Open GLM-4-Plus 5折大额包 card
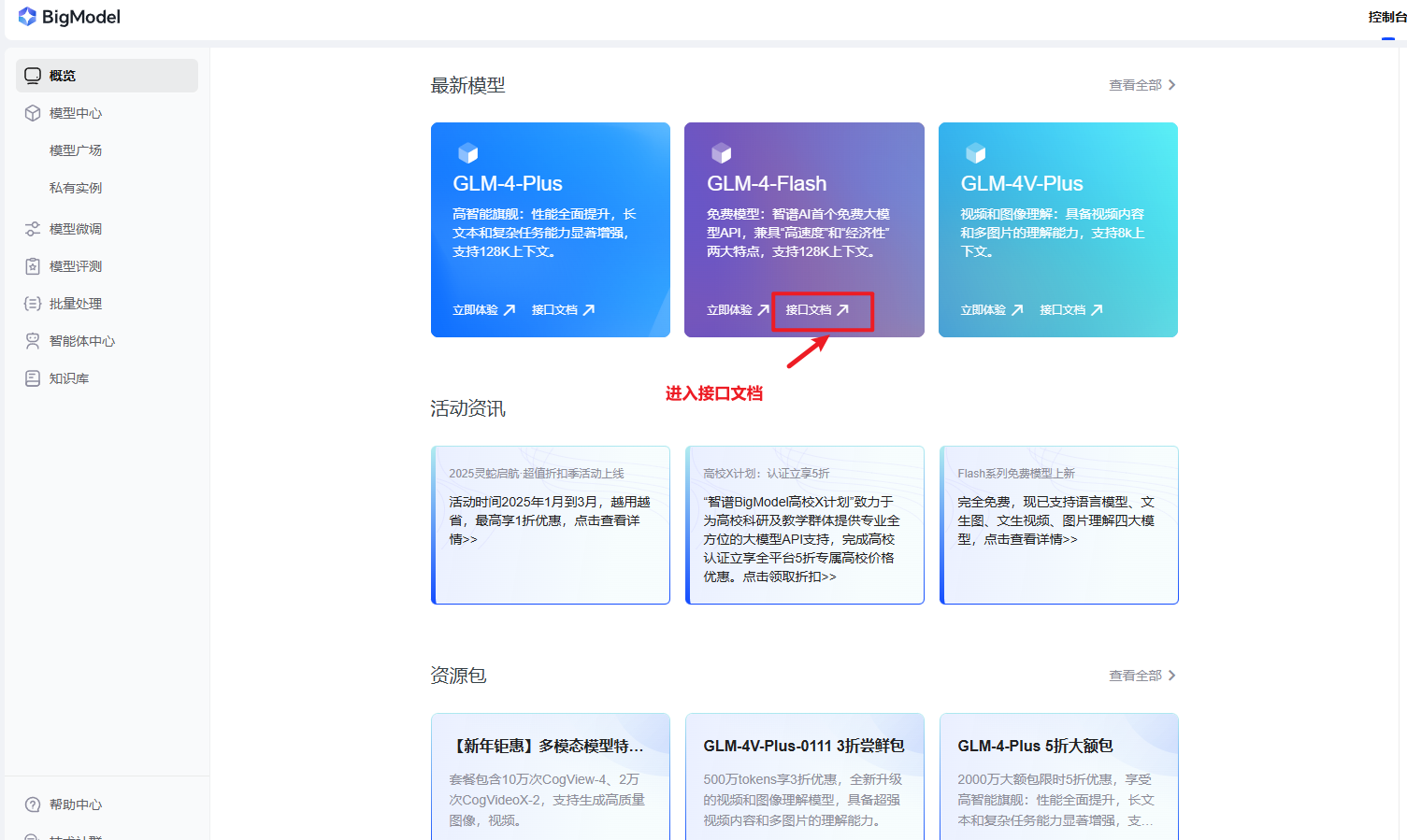 (1059, 776)
